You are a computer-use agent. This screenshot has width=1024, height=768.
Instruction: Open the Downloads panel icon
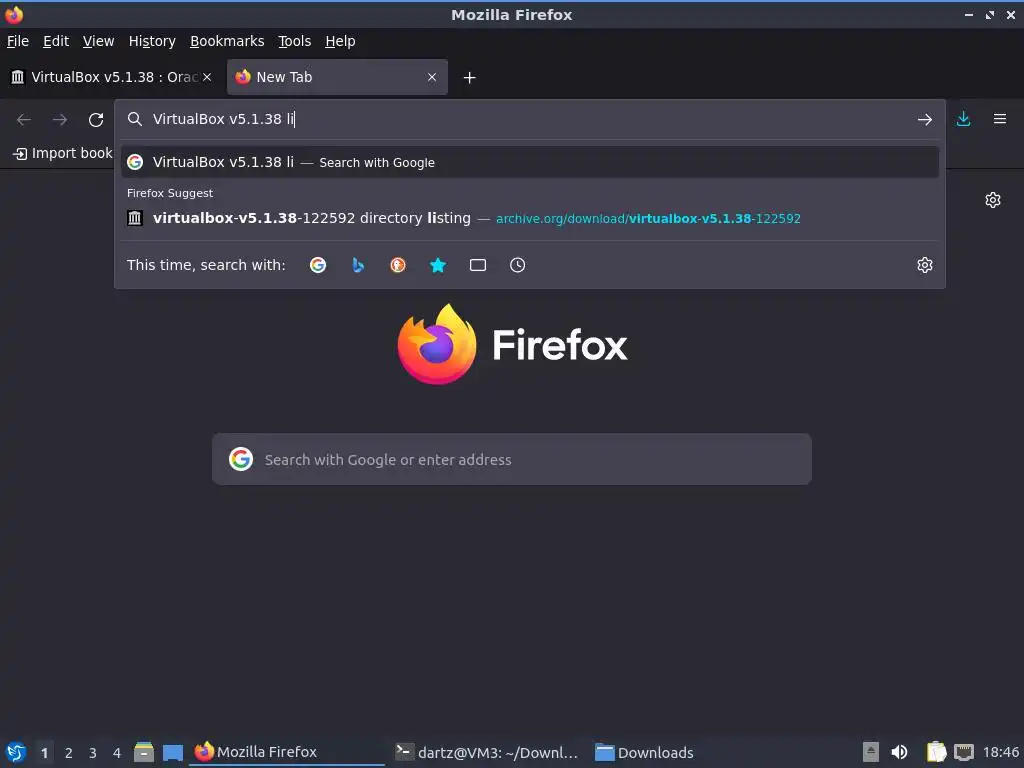pos(963,119)
